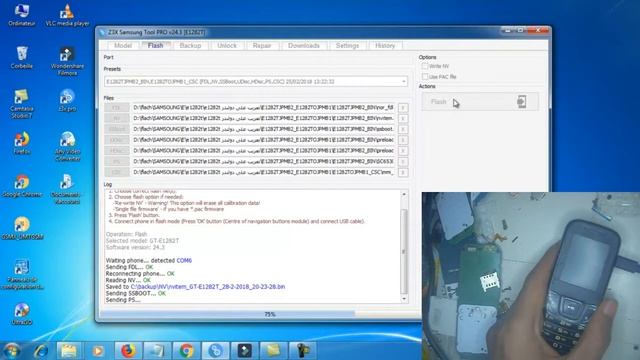The height and width of the screenshot is (360, 640).
Task: Clear the CSC file path row
Action: 403,172
